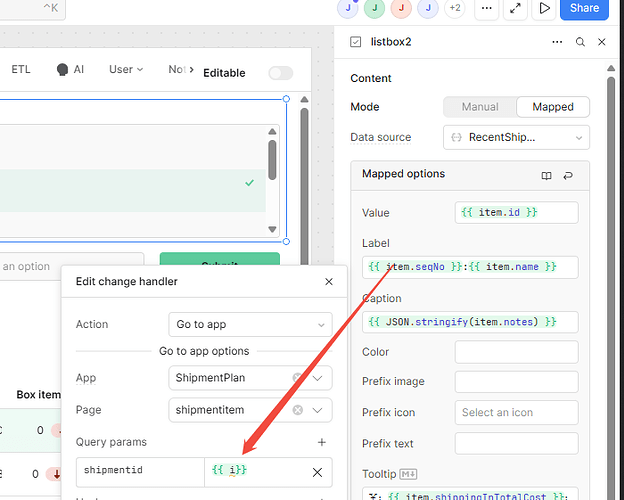
Task: Open the Prefix icon Select an icon field
Action: (x=516, y=412)
